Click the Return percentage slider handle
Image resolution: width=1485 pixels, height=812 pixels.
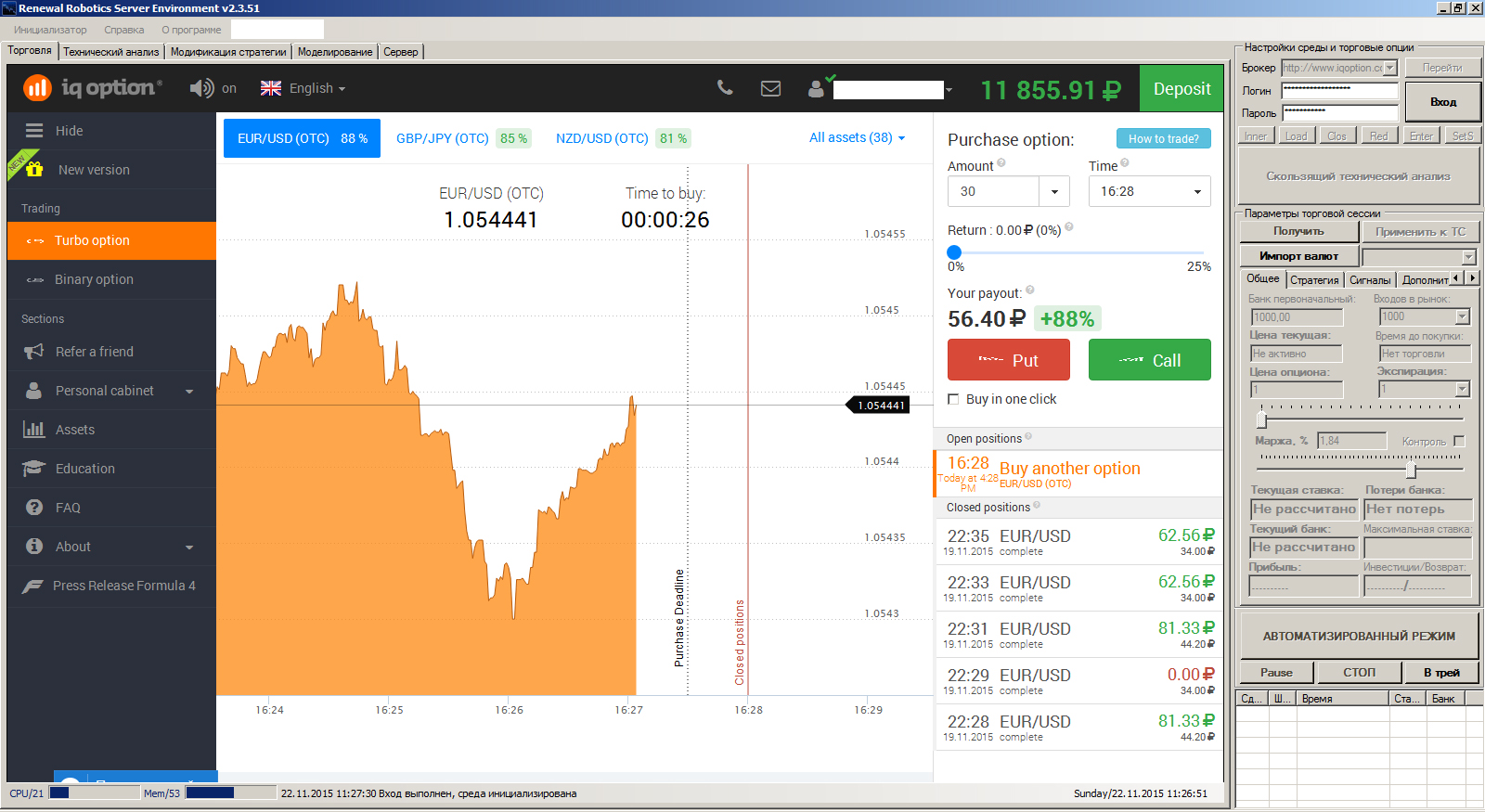[954, 252]
